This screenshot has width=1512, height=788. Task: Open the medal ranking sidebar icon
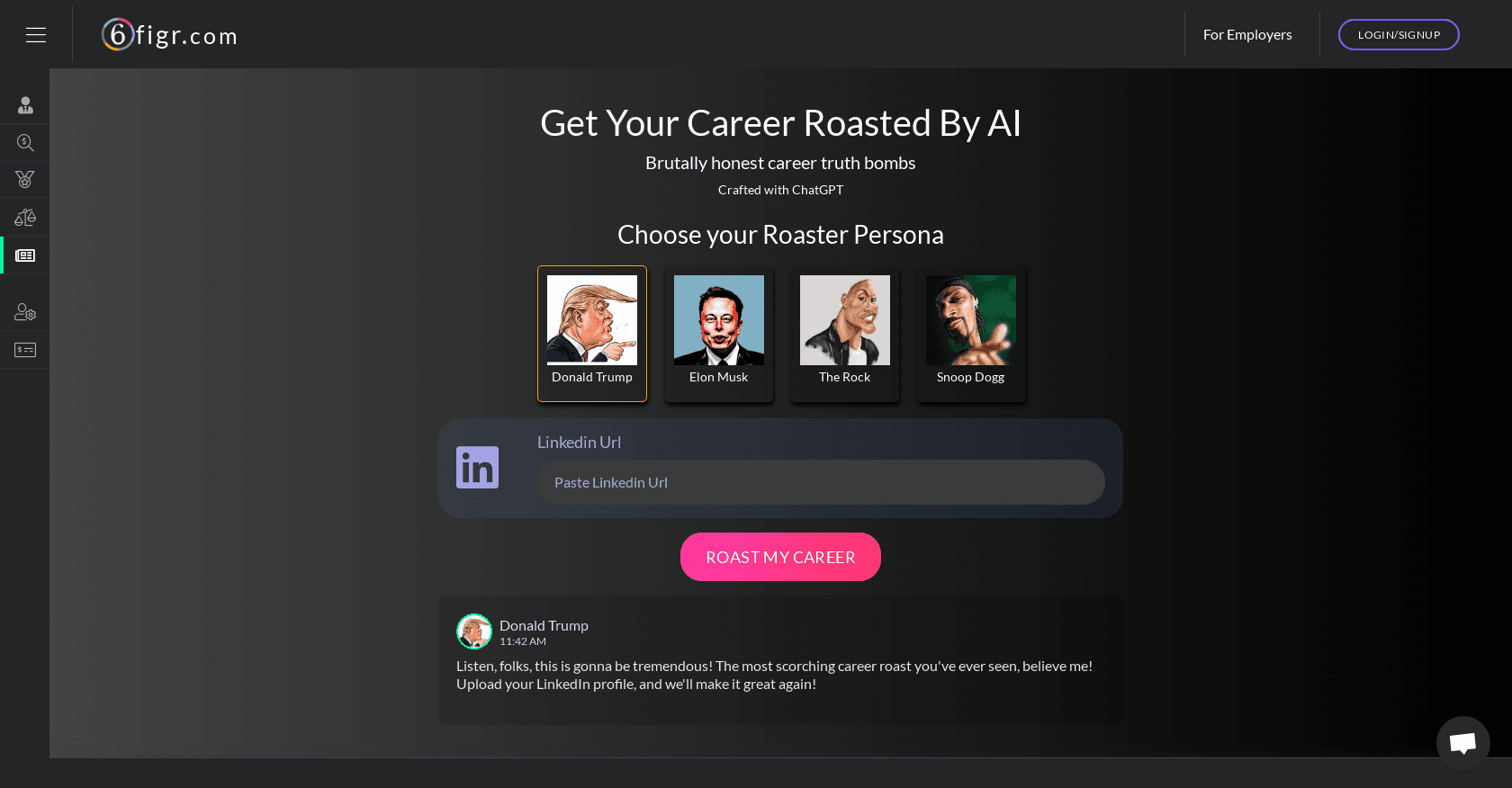(25, 180)
